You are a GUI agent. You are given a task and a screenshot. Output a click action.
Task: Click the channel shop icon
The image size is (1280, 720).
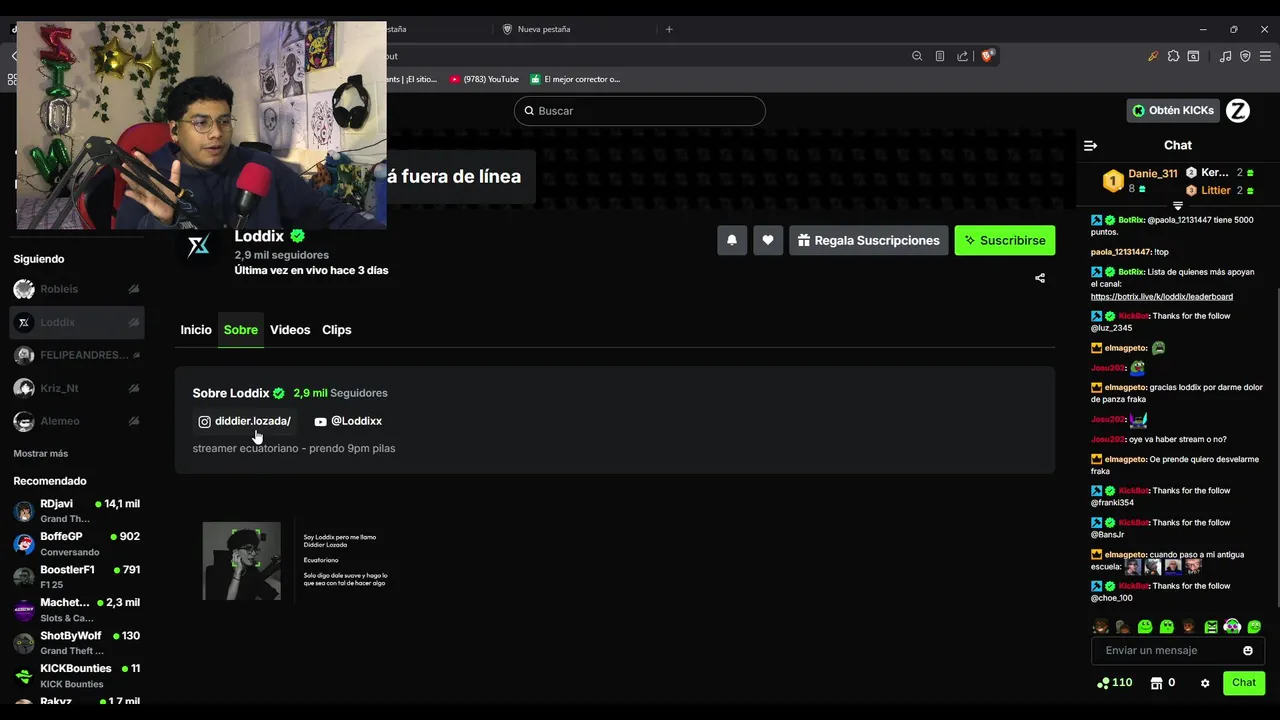pos(1156,683)
